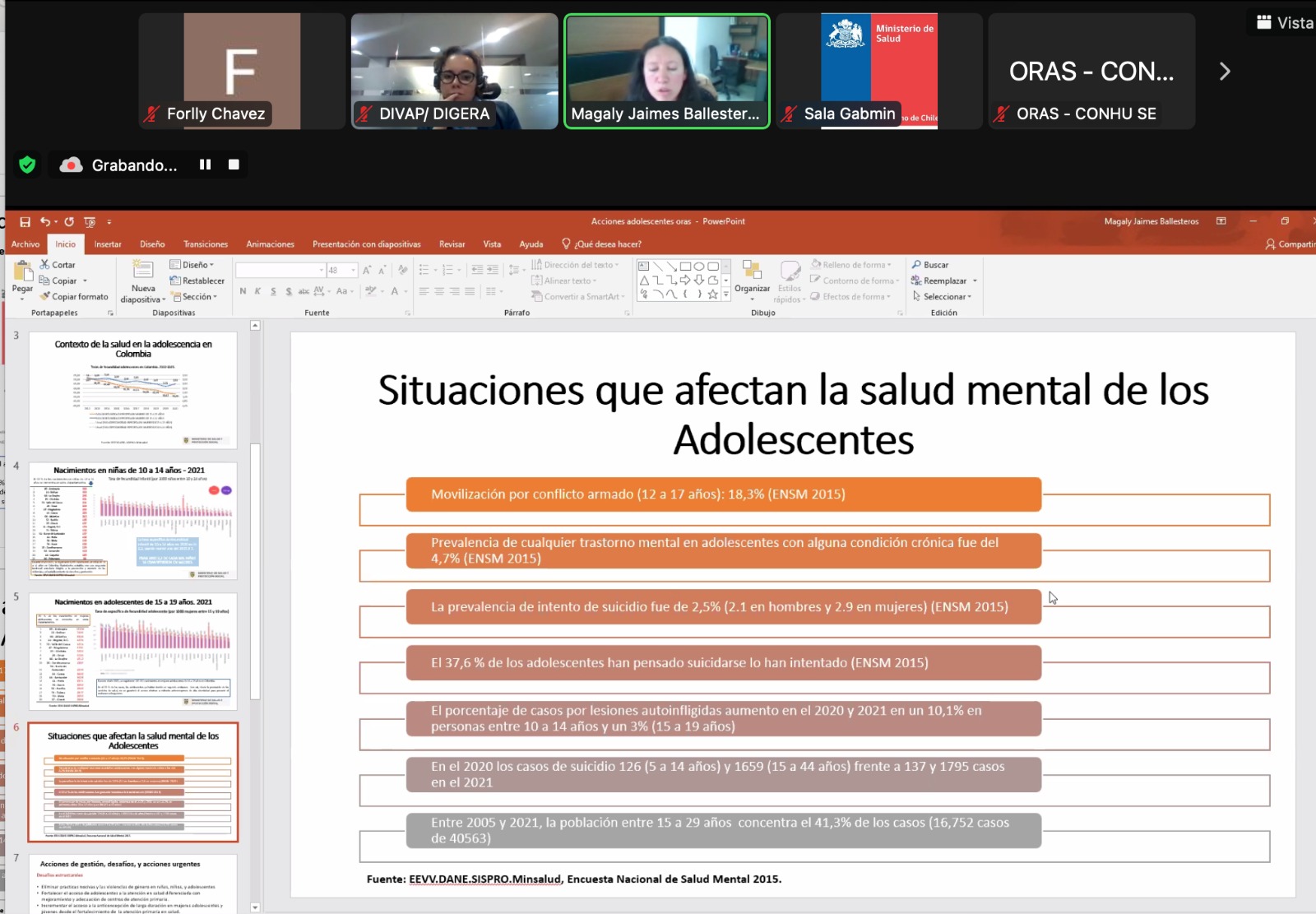1316x914 pixels.
Task: Click the Nueva diapositiva icon
Action: [143, 270]
